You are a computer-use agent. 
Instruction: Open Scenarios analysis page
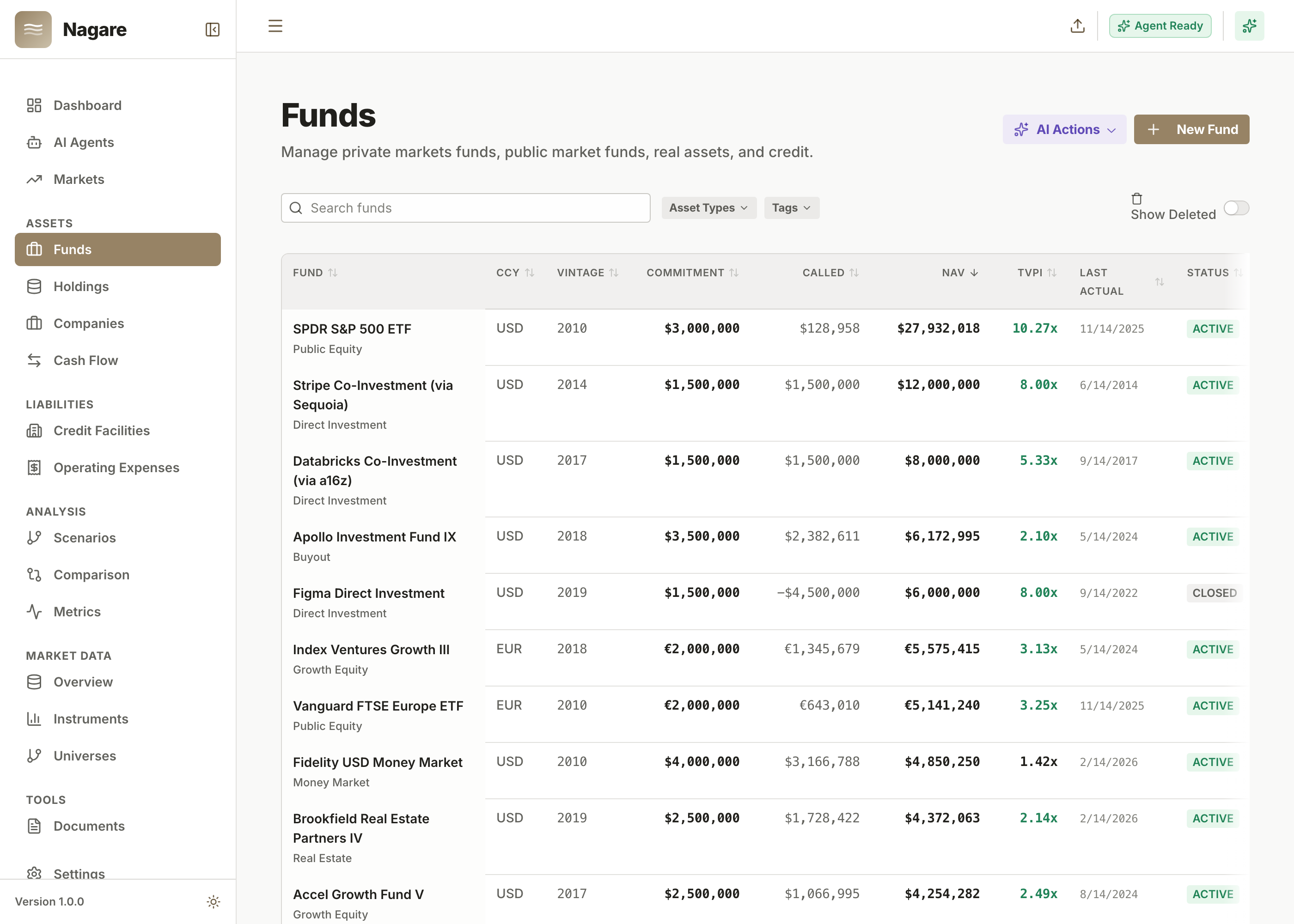[x=118, y=538]
